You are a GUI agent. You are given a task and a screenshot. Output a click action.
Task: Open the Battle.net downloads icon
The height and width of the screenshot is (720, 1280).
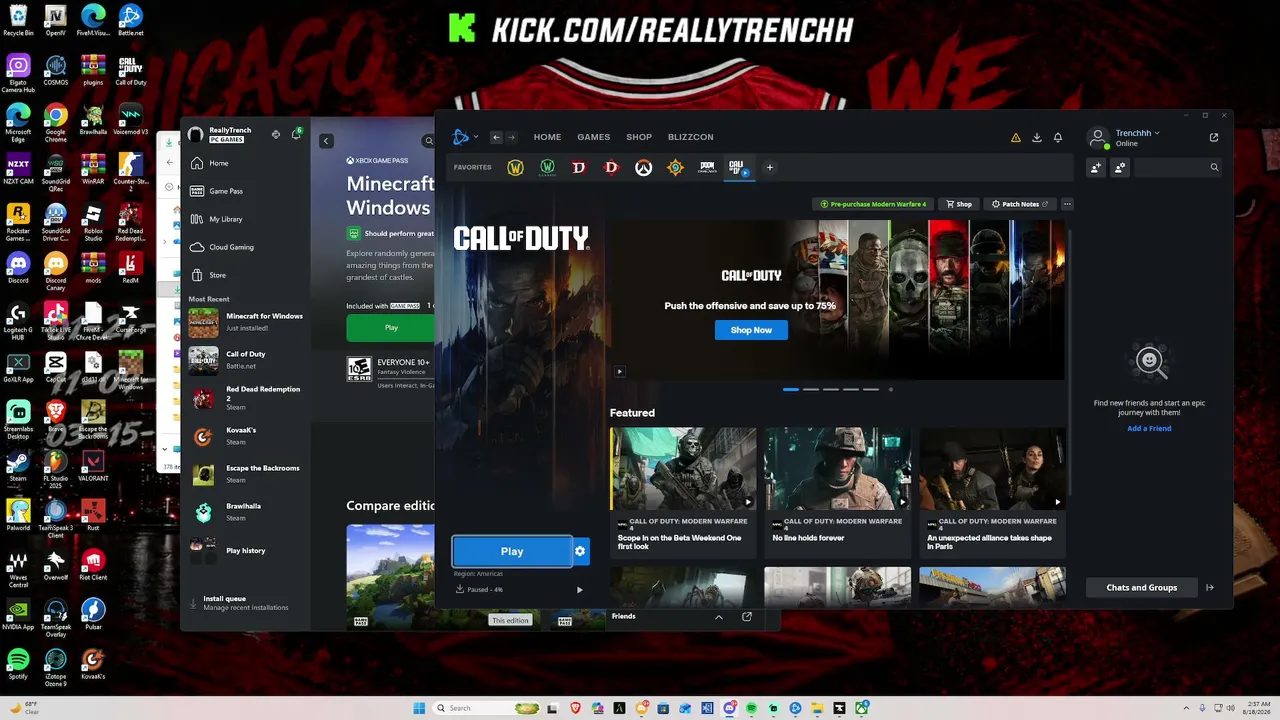(1037, 138)
